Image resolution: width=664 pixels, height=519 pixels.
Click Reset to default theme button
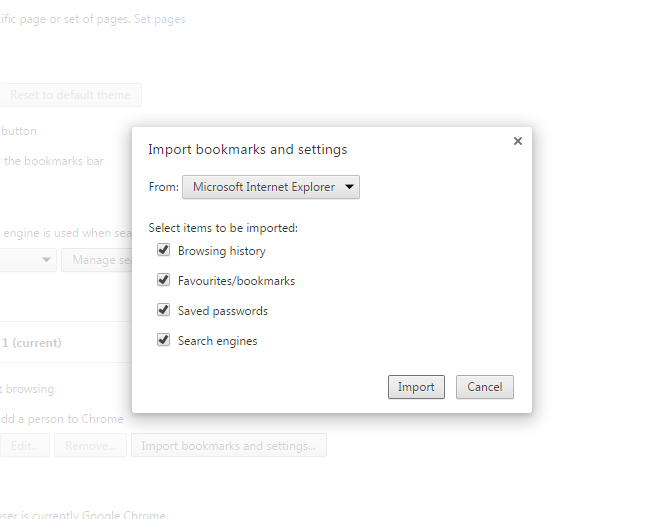[x=70, y=95]
